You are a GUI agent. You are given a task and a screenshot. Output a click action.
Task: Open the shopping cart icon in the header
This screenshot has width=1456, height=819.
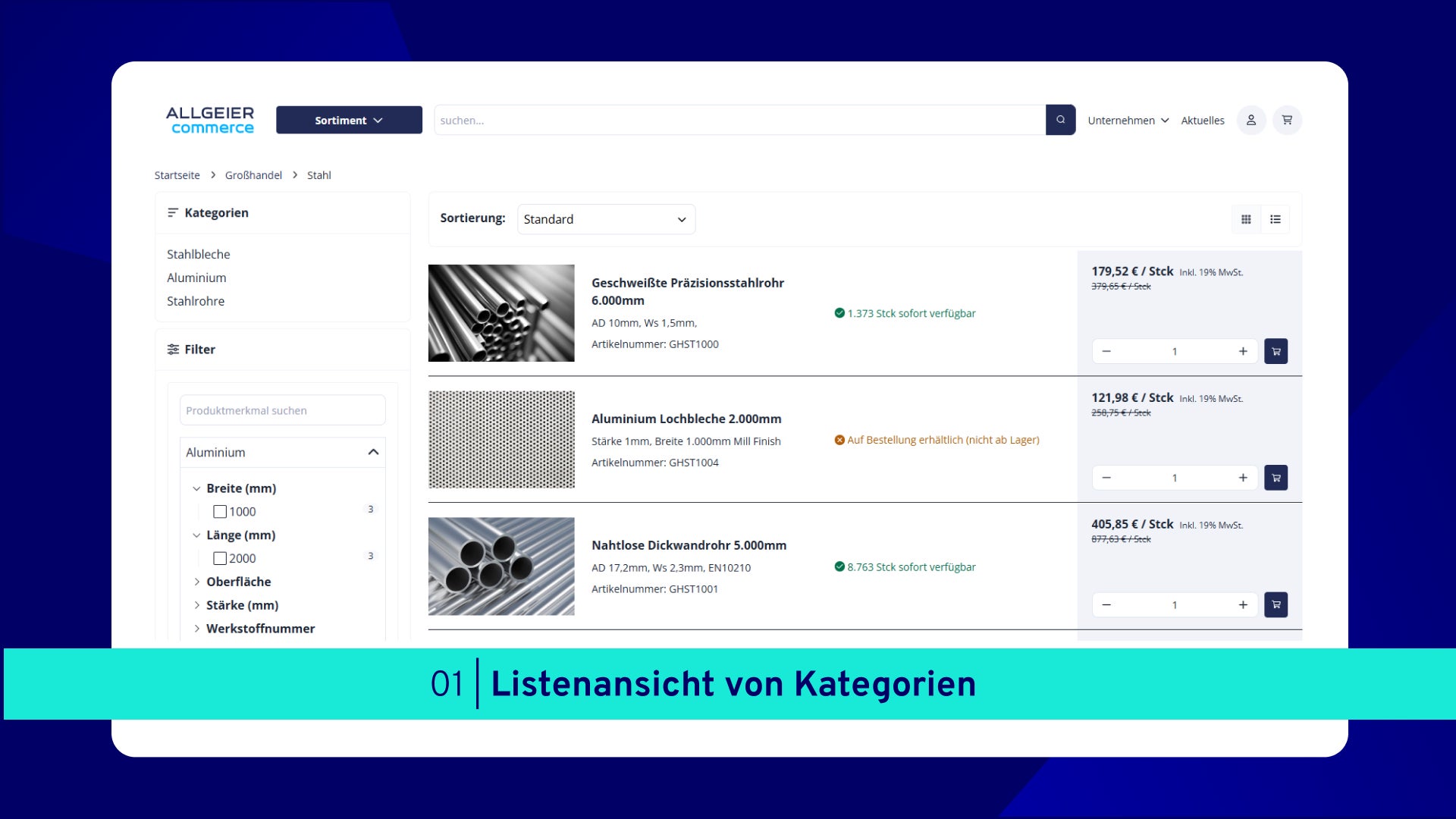[x=1287, y=120]
